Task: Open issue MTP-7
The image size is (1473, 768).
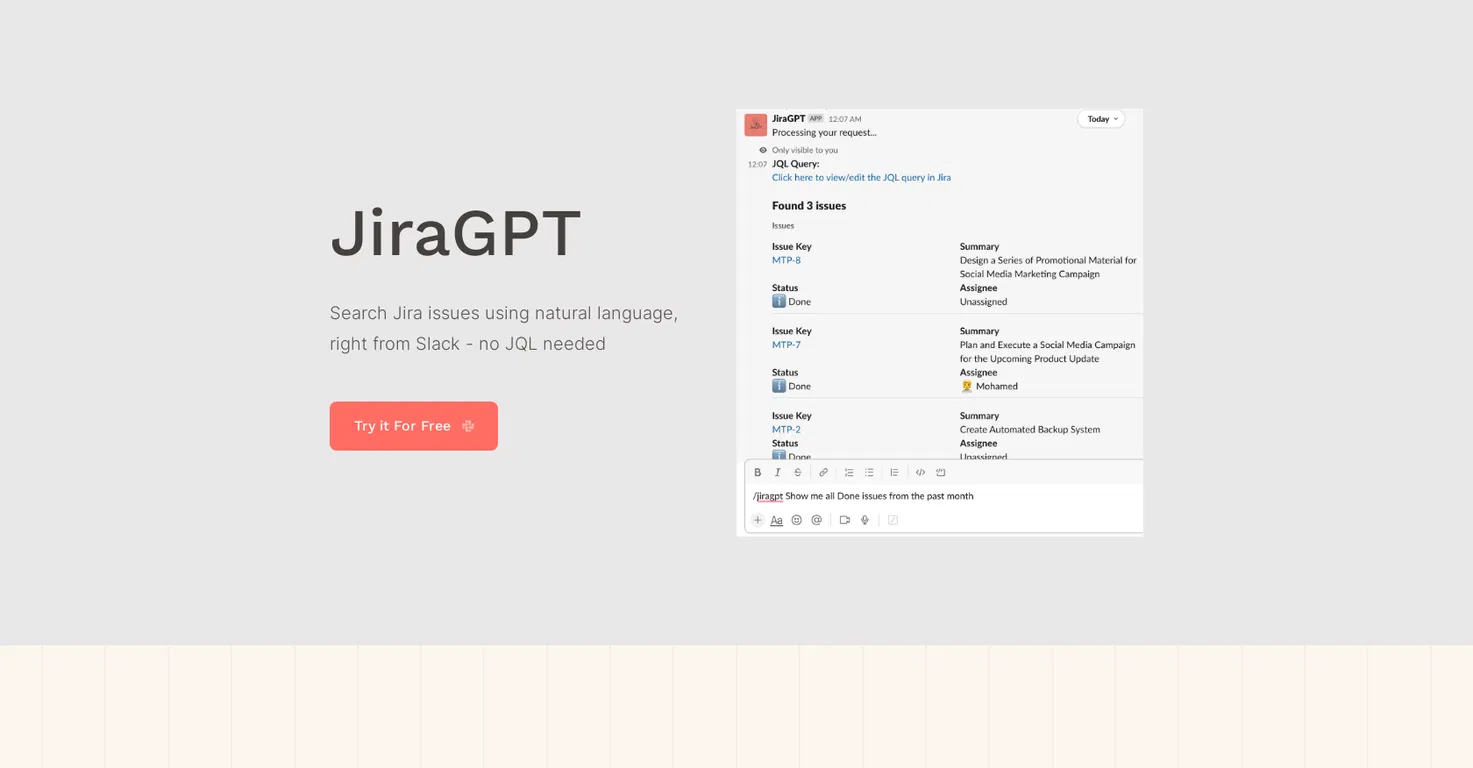Action: 786,345
